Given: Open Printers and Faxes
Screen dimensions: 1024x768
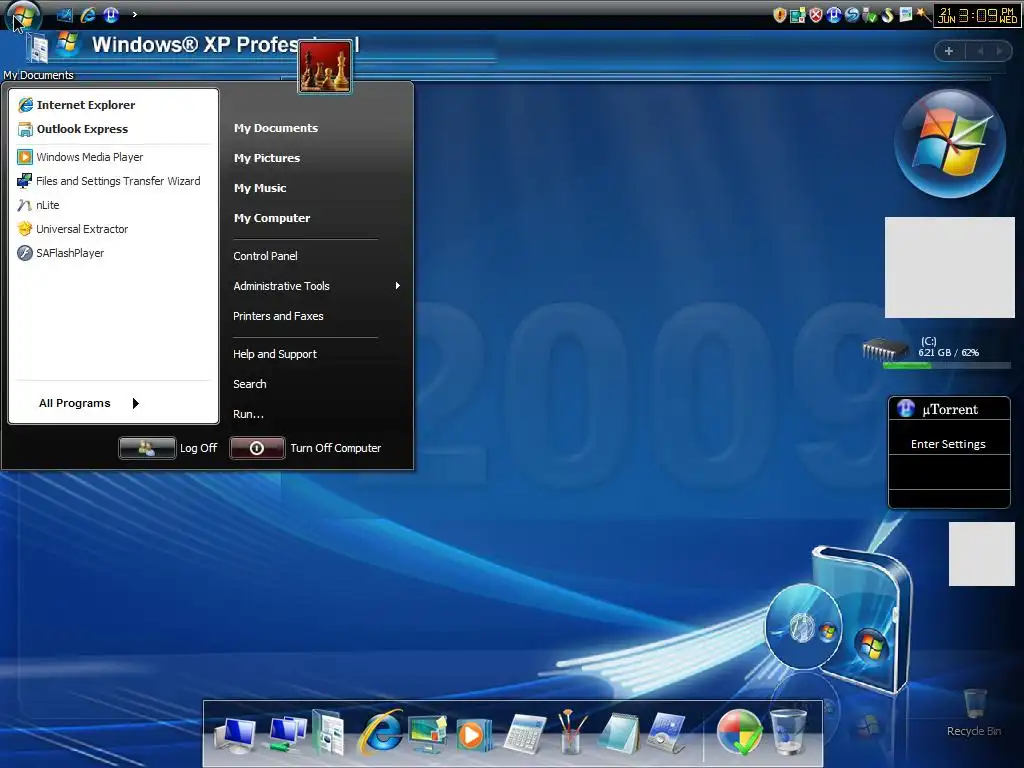Looking at the screenshot, I should click(278, 316).
